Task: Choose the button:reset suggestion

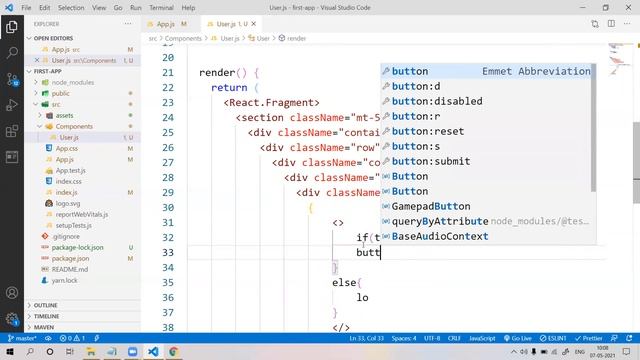Action: 486,131
